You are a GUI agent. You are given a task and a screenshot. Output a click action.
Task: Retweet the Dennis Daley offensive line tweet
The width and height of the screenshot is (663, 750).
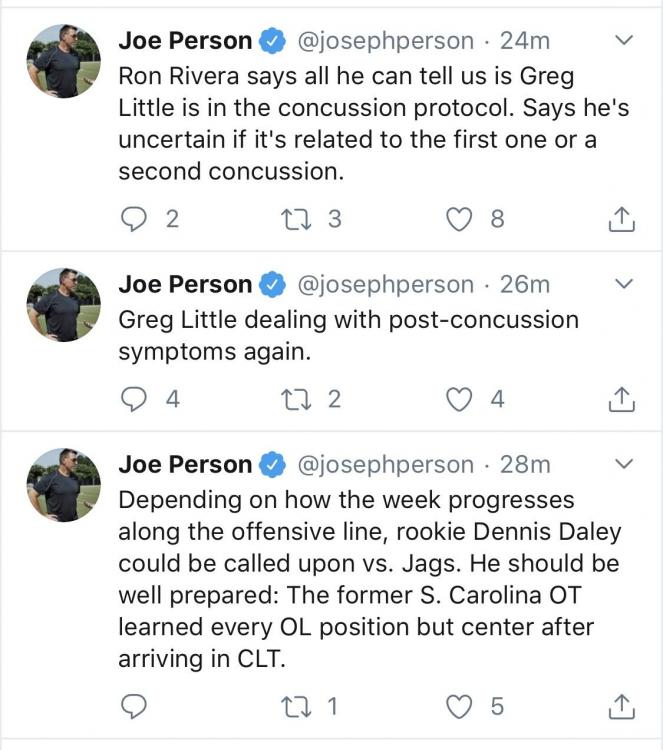296,706
